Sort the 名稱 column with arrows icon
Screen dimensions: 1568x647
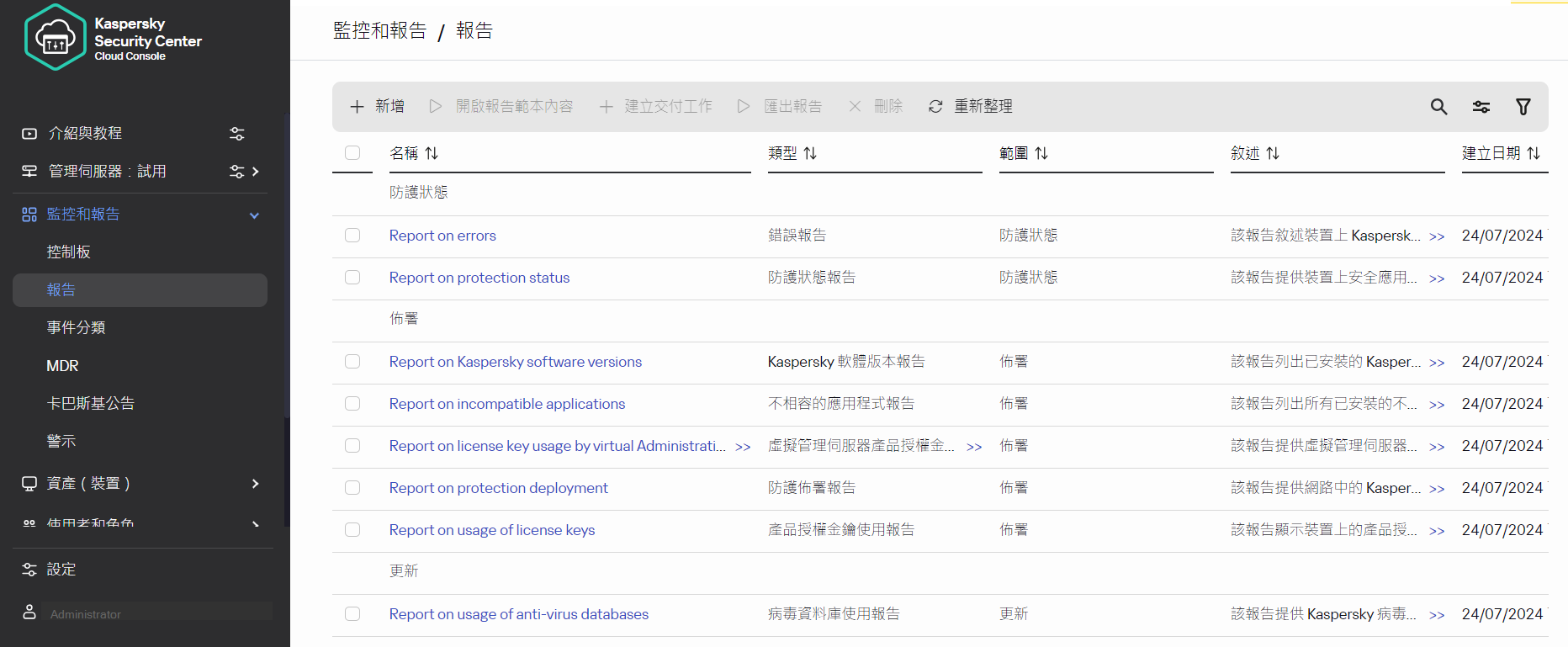432,153
